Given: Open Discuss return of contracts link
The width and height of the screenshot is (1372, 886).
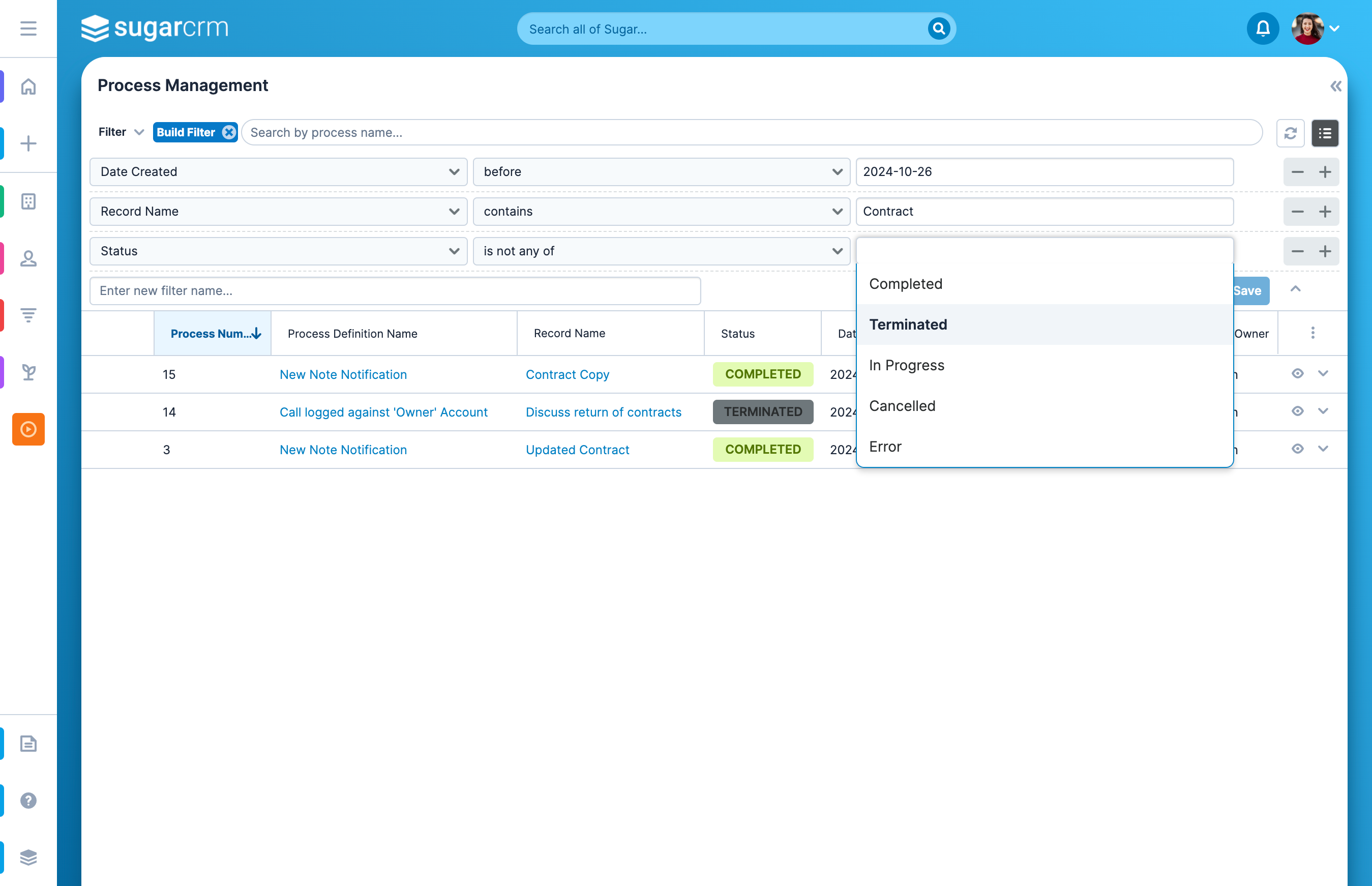Looking at the screenshot, I should click(604, 412).
